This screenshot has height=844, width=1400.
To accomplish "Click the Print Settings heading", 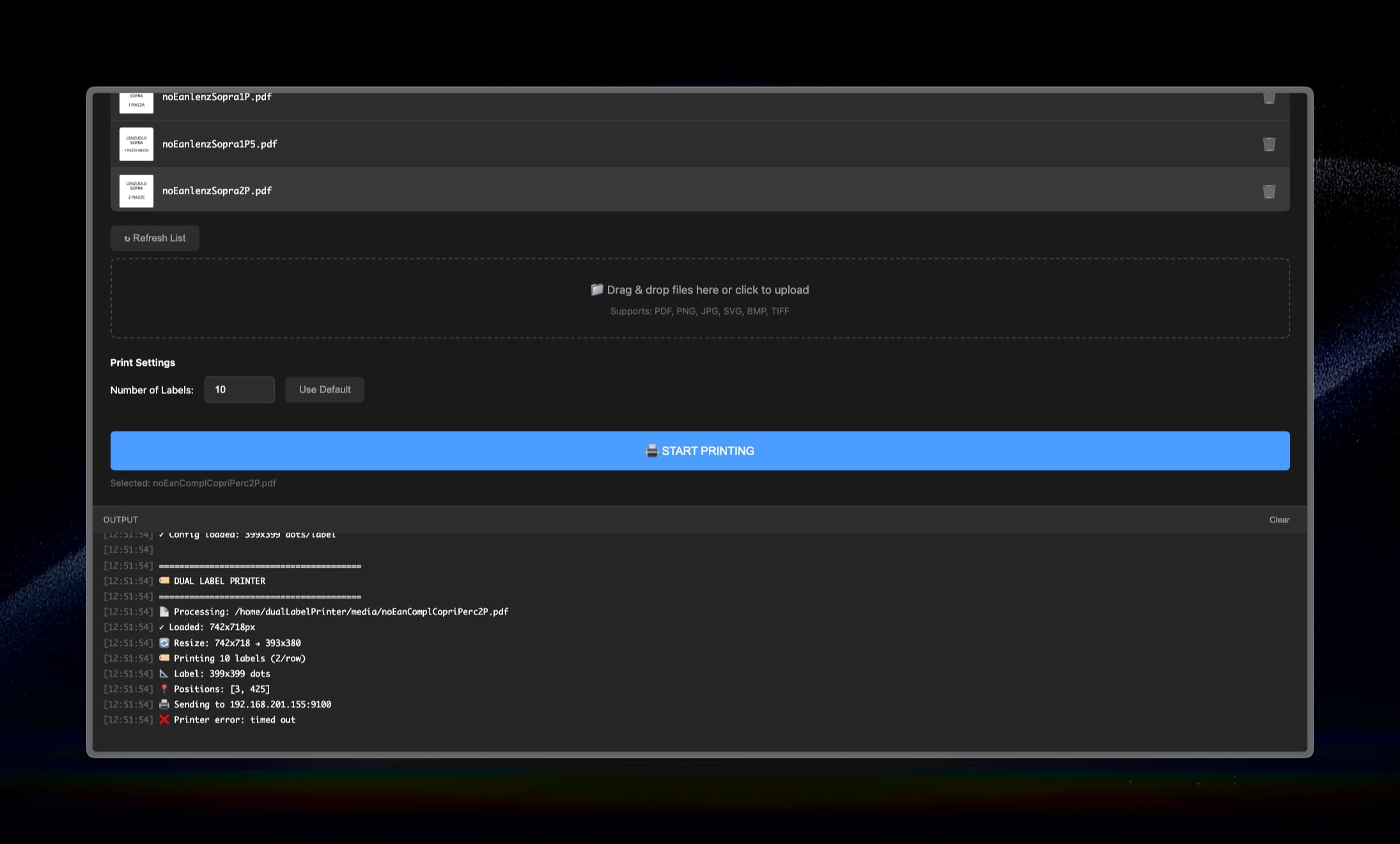I will (143, 363).
